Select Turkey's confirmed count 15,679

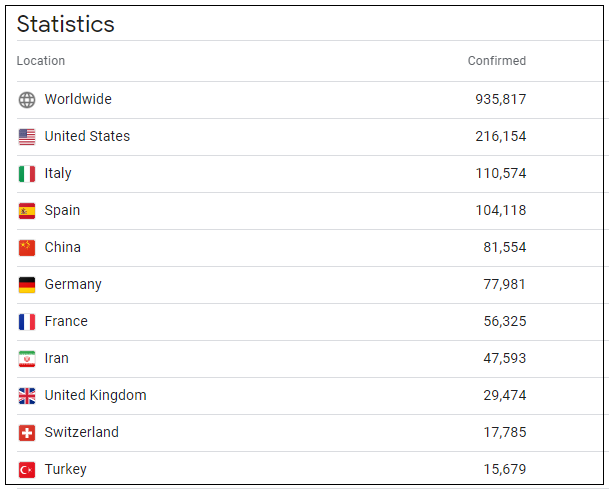(x=504, y=470)
